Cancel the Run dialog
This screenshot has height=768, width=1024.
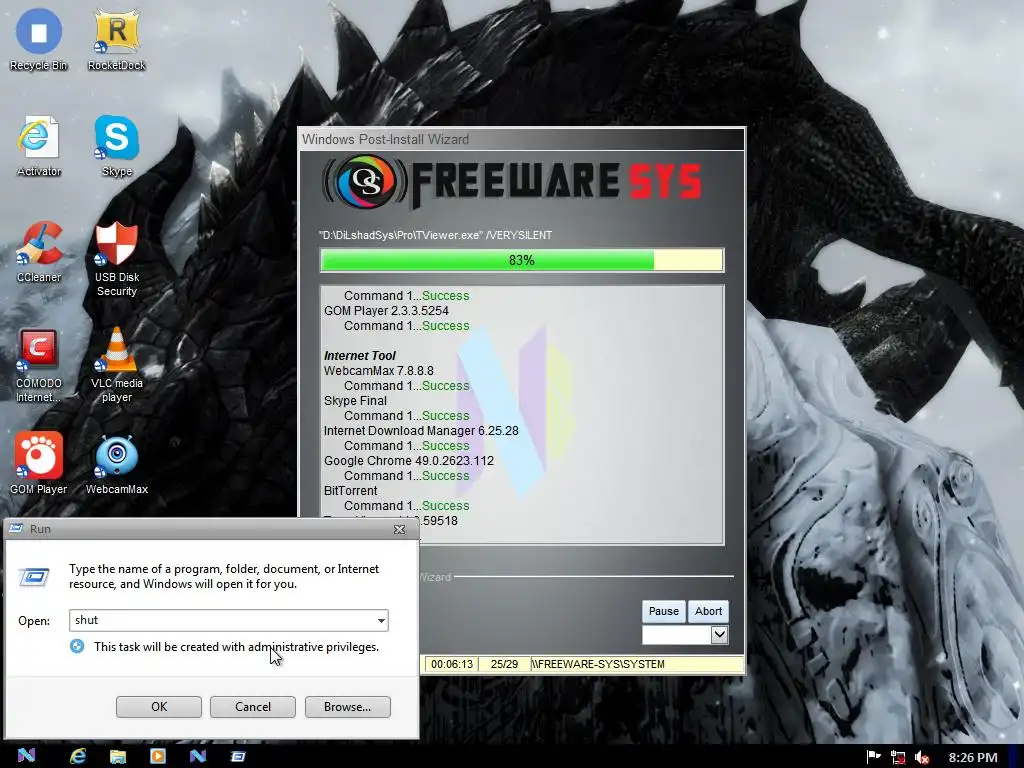point(253,707)
